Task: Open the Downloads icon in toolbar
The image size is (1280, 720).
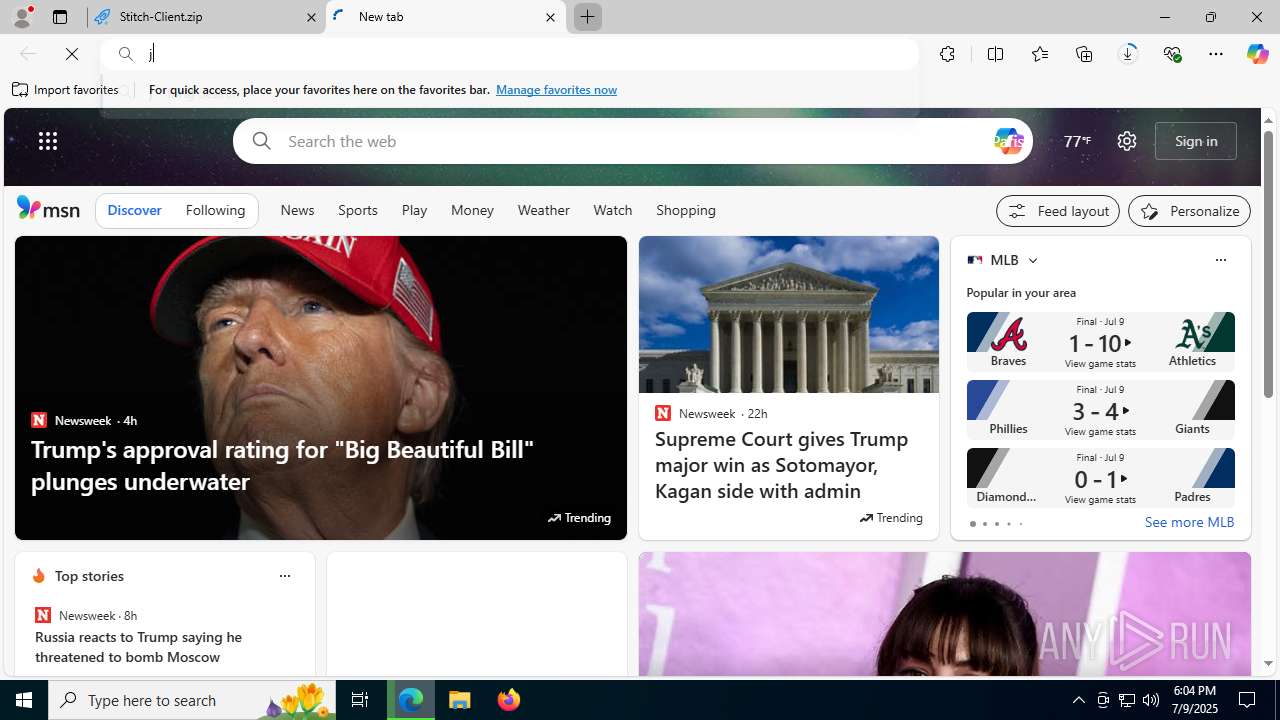Action: [x=1128, y=54]
